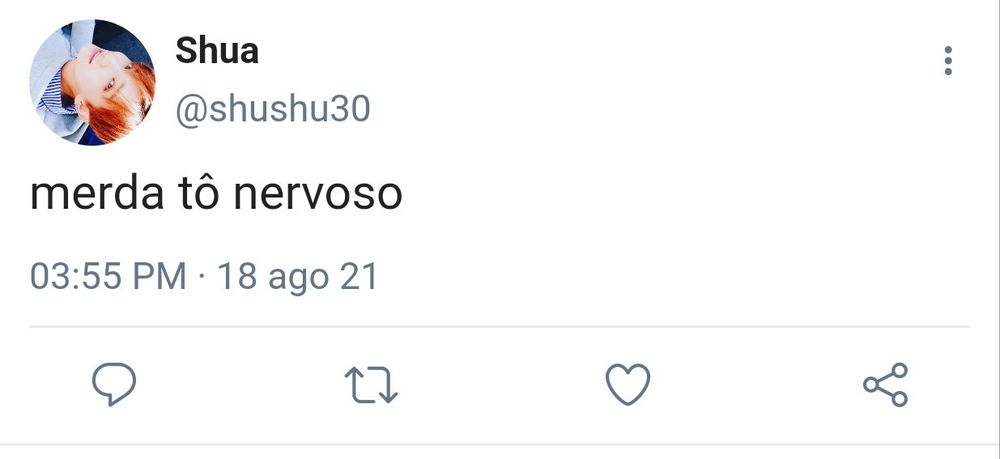The width and height of the screenshot is (1000, 459).
Task: Select the tweet text merda tô nervoso
Action: [216, 194]
